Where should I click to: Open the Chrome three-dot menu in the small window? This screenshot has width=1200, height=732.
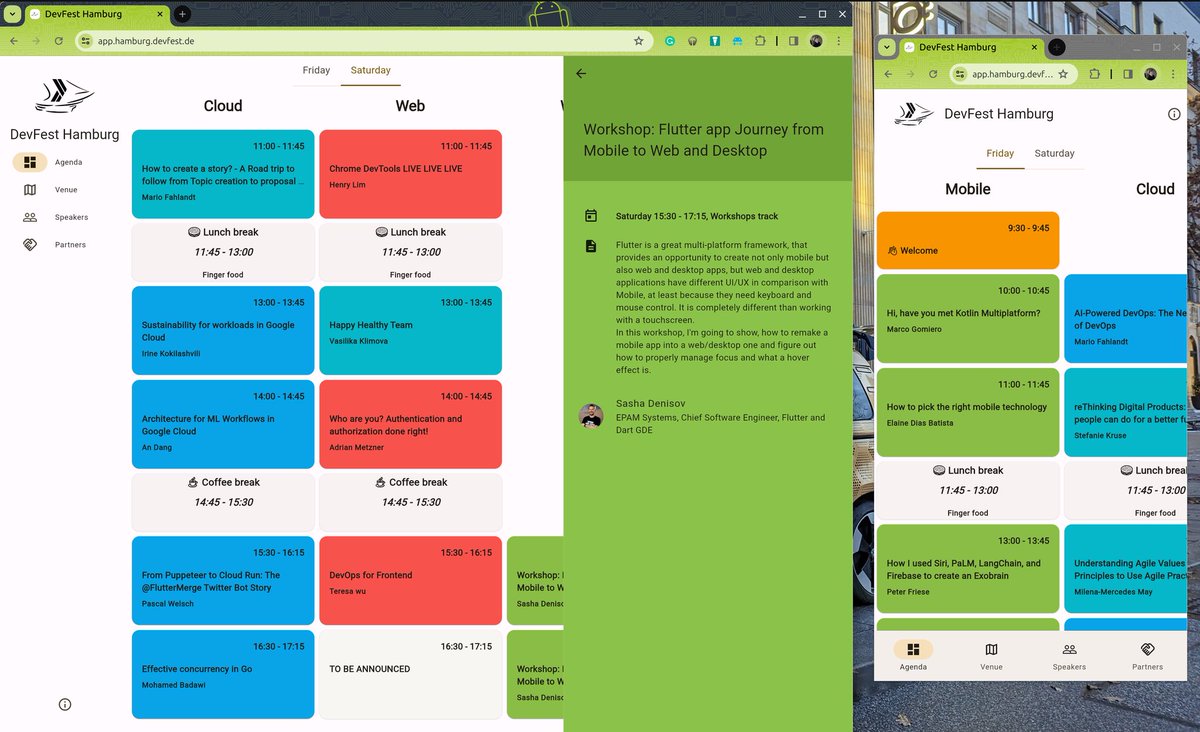point(1173,74)
